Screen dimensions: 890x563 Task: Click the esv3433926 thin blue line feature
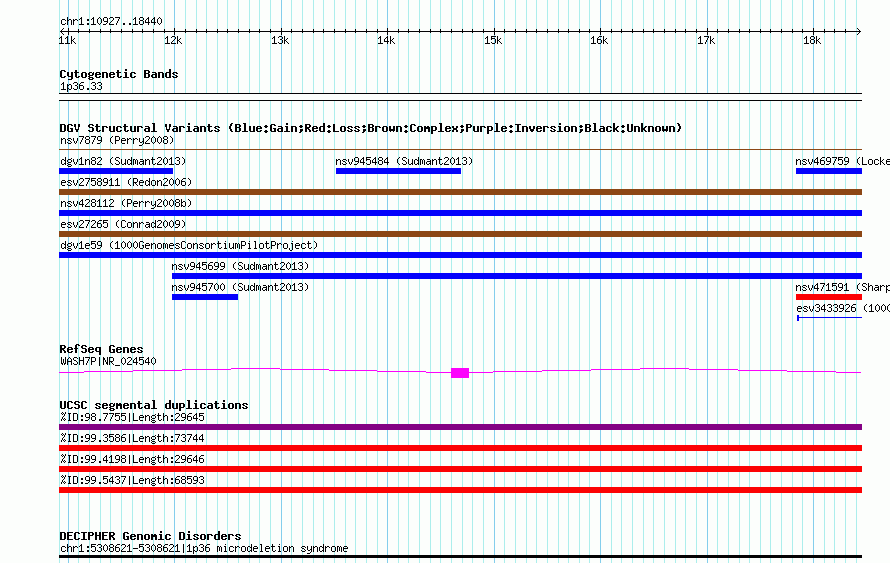pos(829,318)
